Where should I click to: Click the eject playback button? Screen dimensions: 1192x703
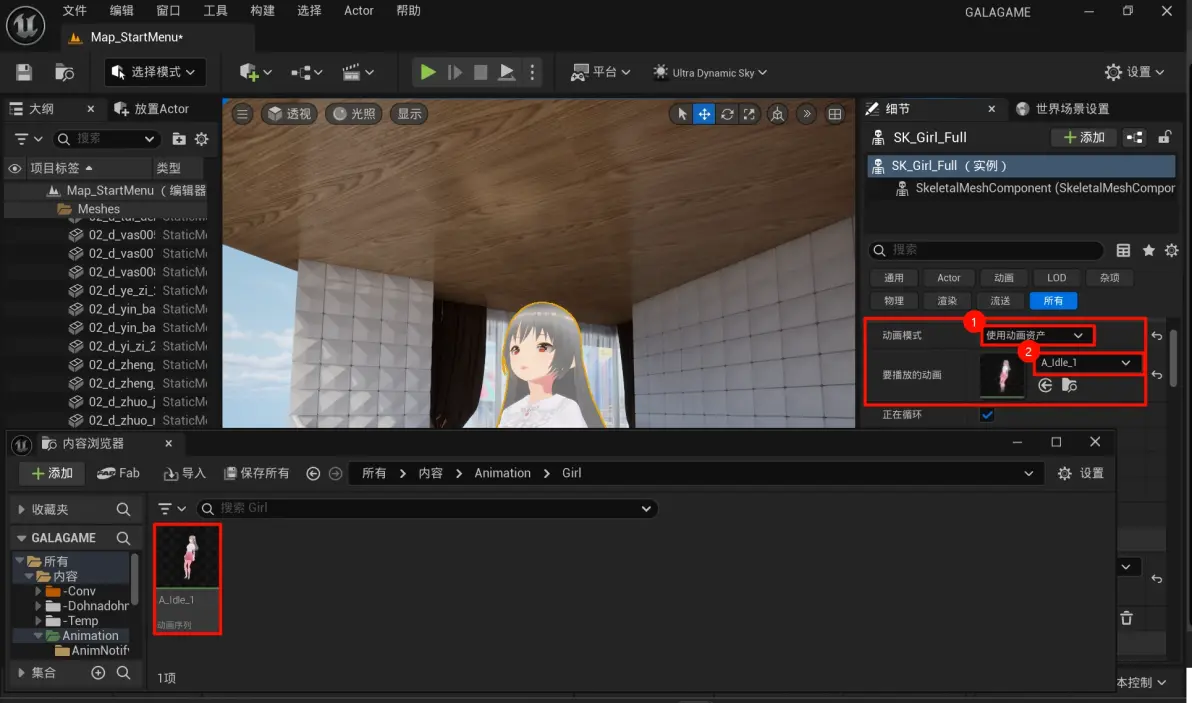tap(506, 72)
